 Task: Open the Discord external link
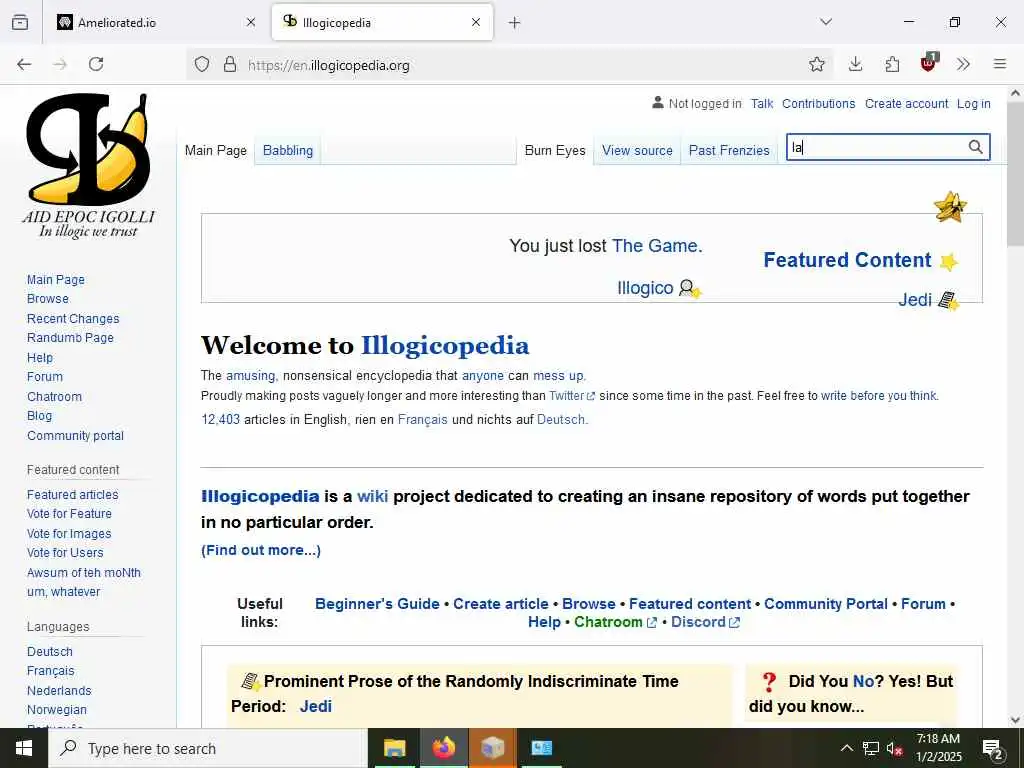[705, 622]
